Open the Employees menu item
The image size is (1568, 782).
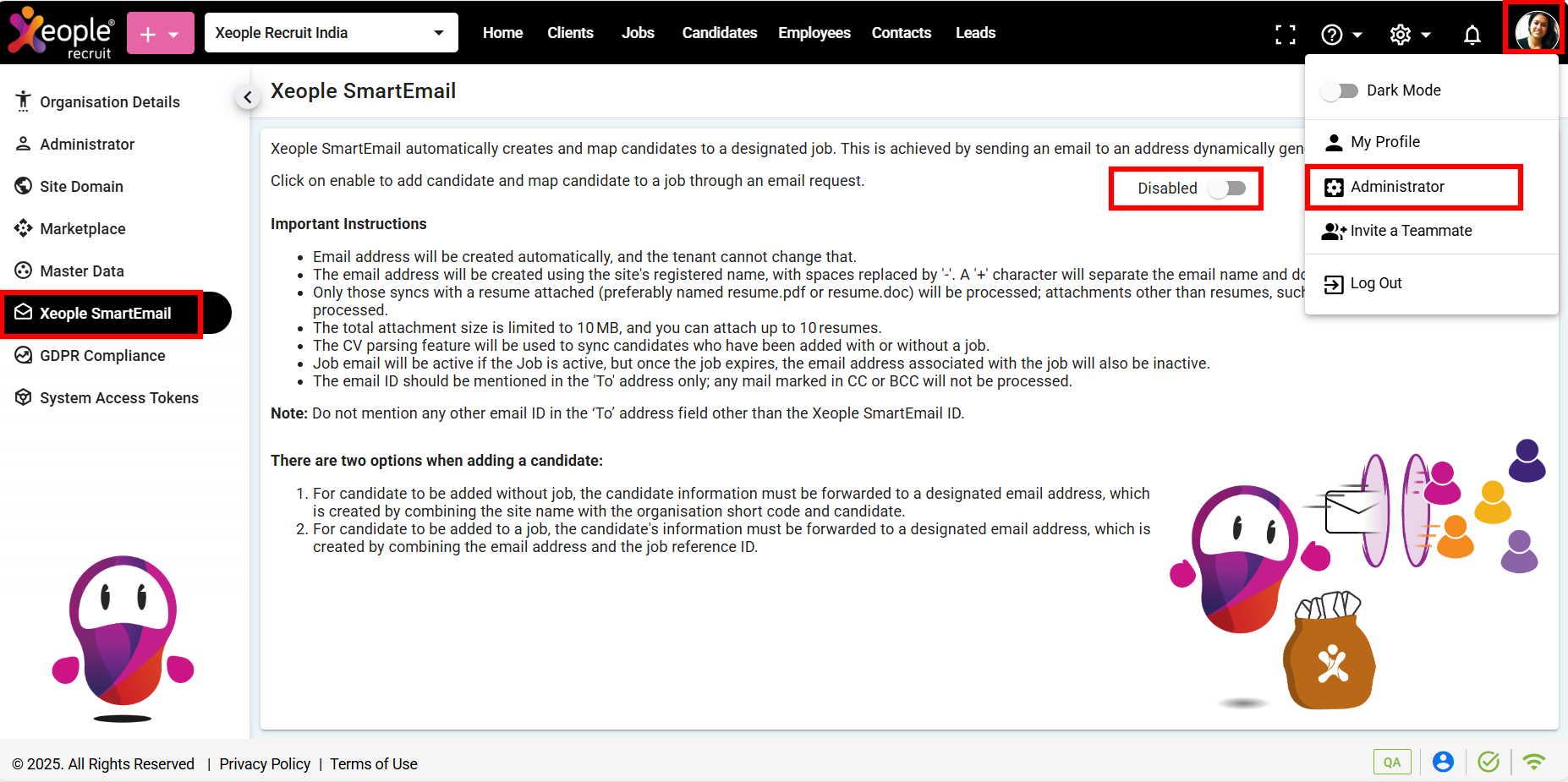click(x=814, y=33)
